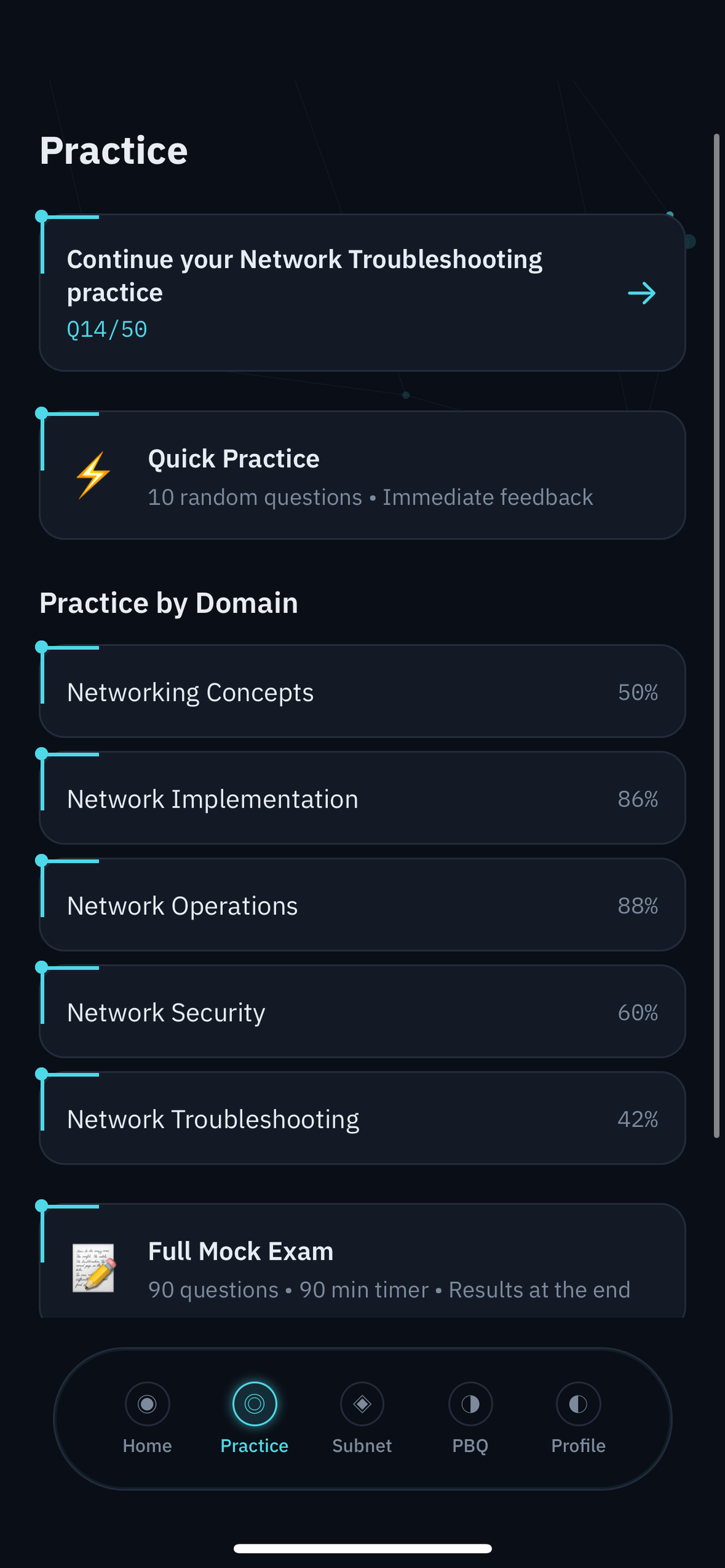Tap the lightning bolt Quick Practice icon

coord(93,476)
